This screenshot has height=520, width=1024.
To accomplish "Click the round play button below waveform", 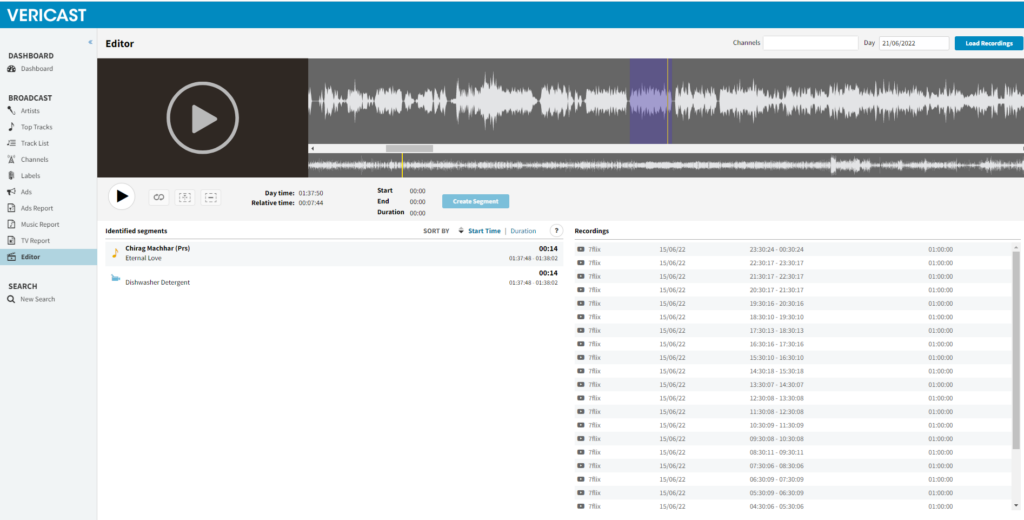I will pos(120,196).
